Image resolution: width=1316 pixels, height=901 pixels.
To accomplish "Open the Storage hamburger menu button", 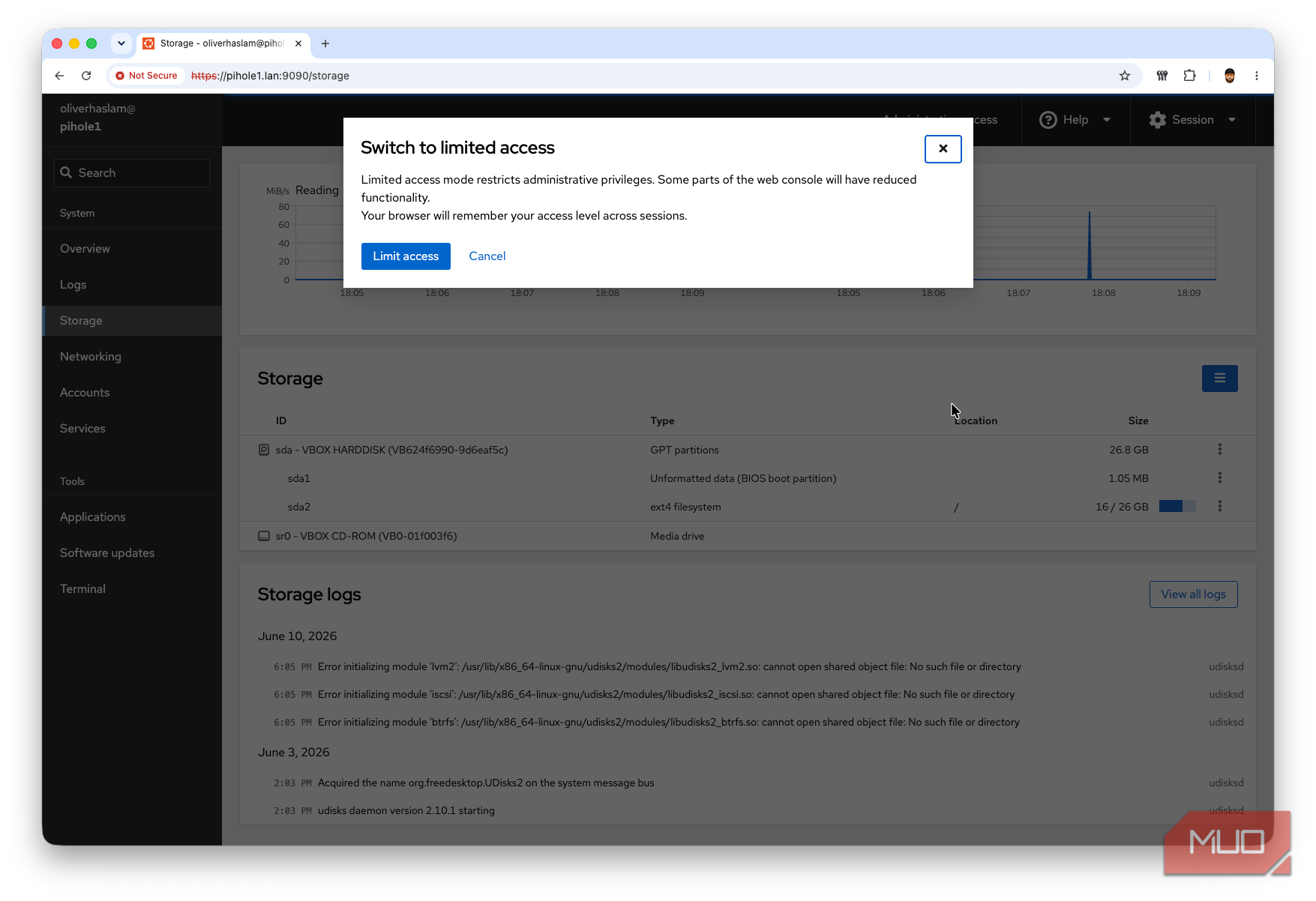I will 1219,379.
